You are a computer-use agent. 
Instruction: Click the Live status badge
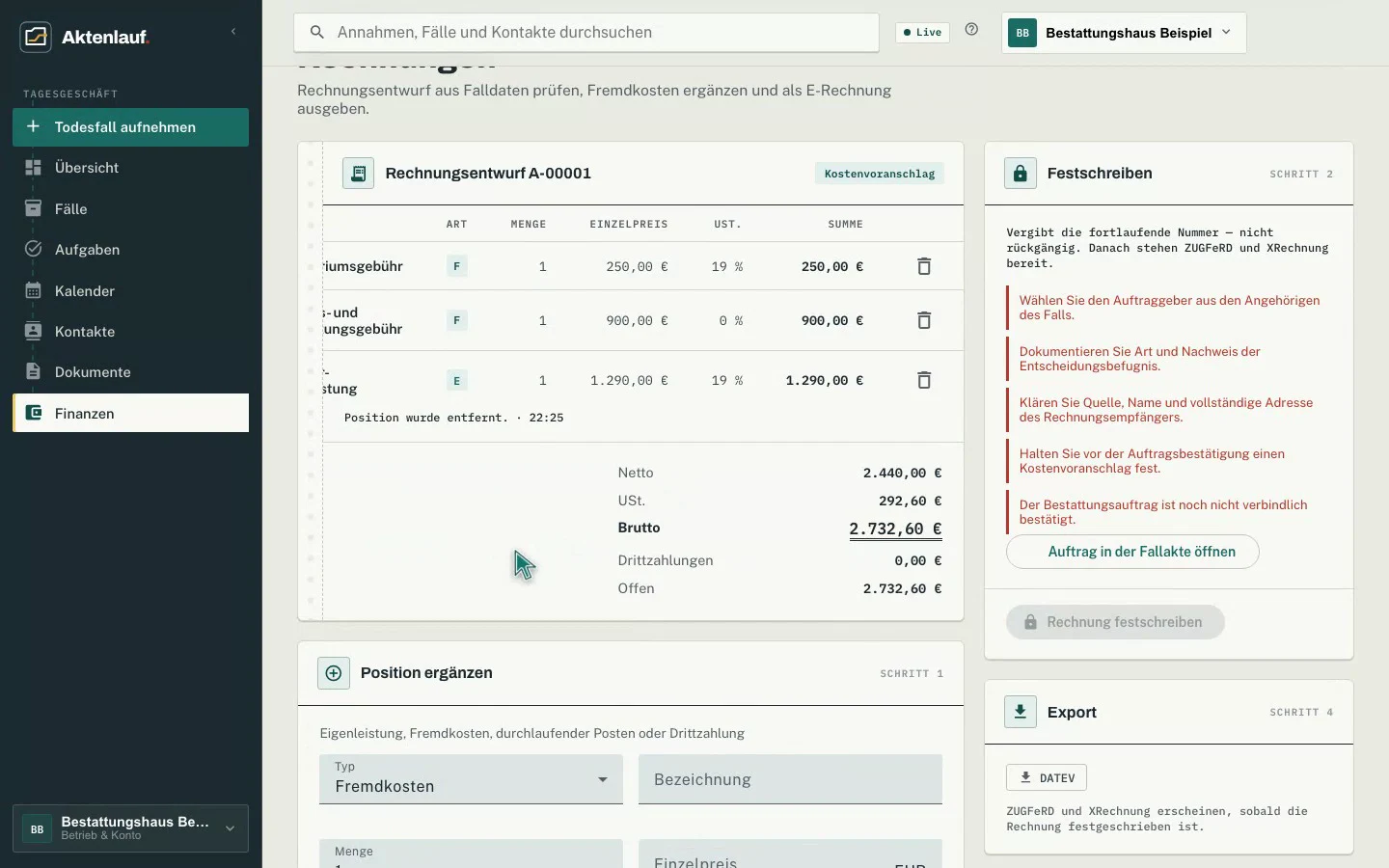pyautogui.click(x=922, y=33)
